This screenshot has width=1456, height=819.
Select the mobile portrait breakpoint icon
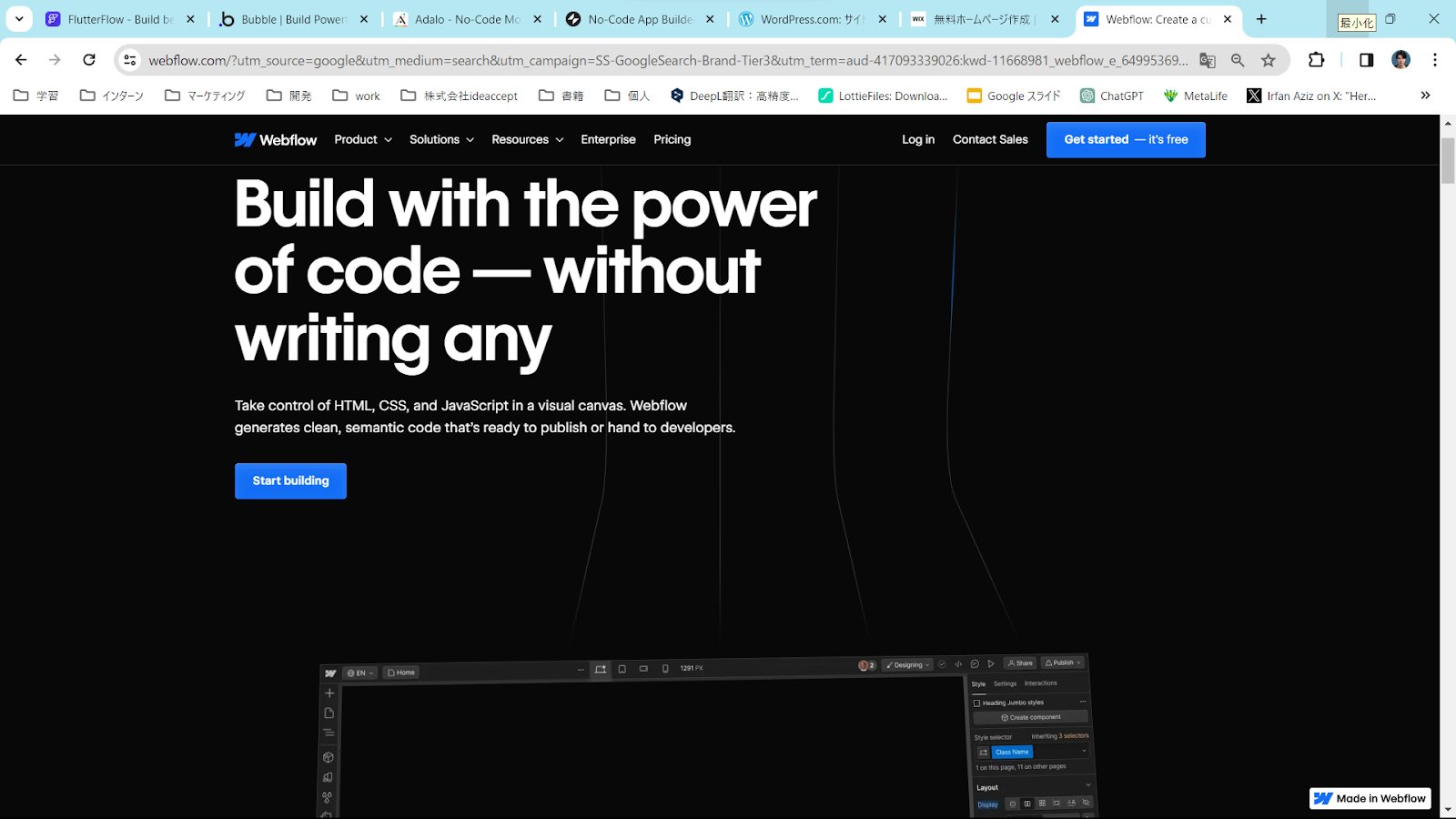[x=665, y=669]
